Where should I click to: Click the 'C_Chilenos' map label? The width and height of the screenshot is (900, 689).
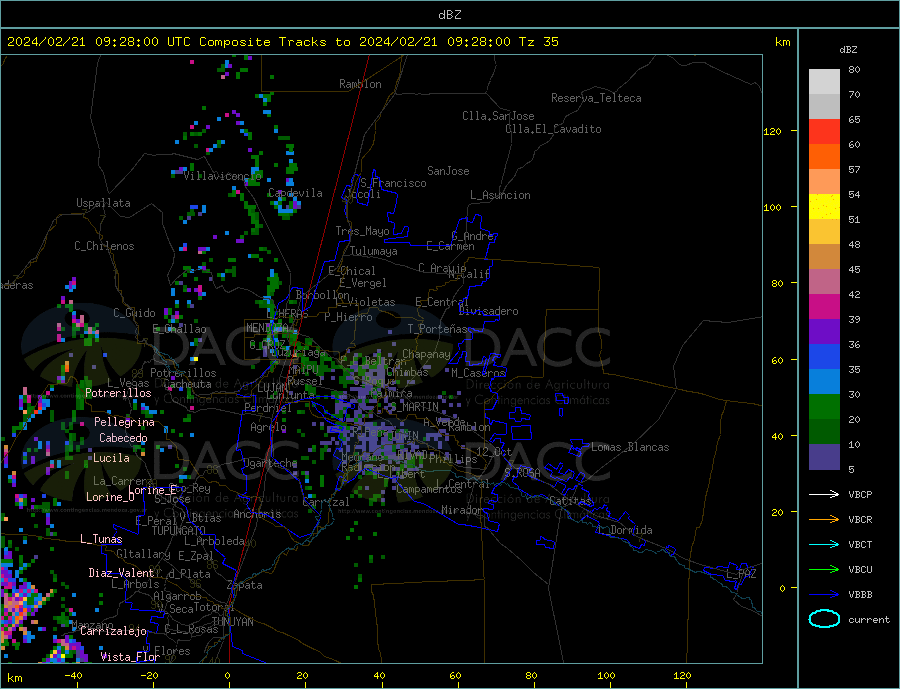(104, 246)
